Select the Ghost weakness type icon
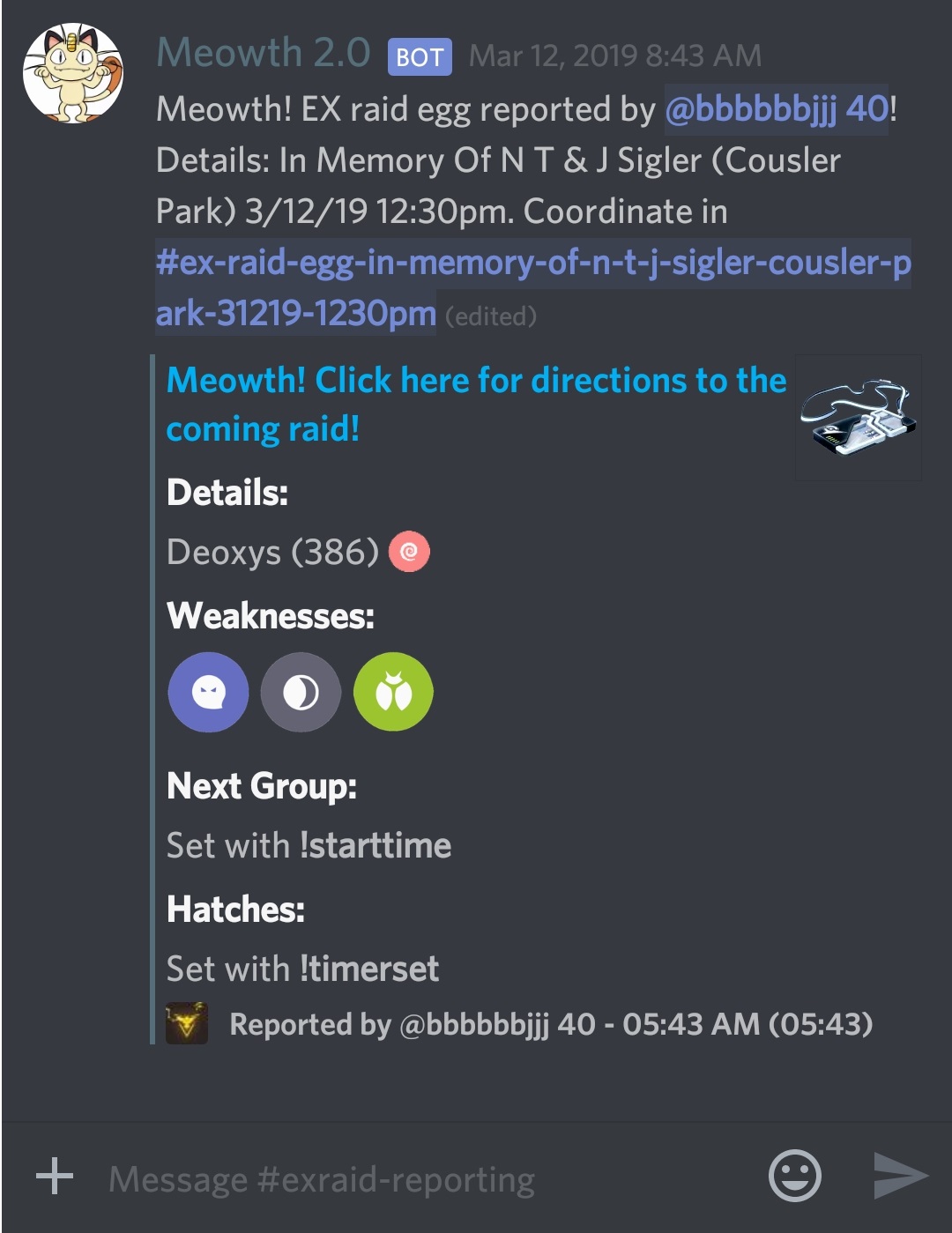 (x=208, y=692)
